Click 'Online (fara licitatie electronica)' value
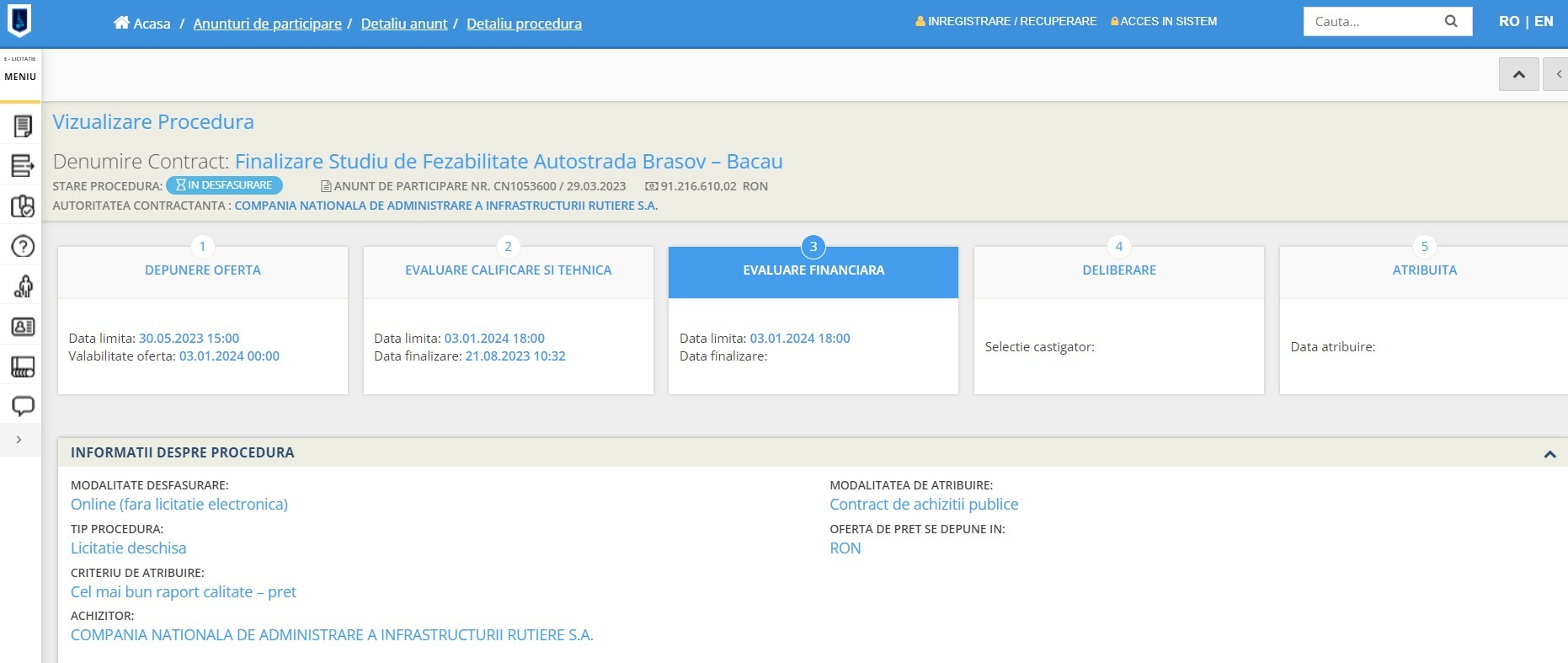1568x663 pixels. point(179,505)
